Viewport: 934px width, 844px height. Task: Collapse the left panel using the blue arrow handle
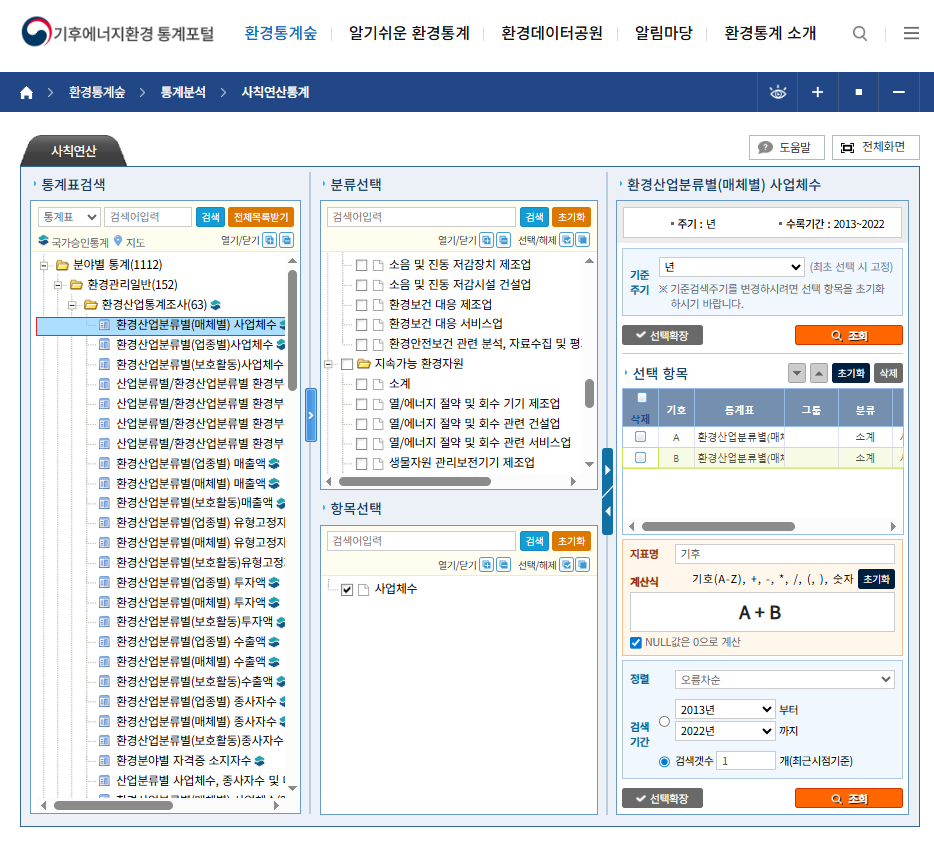click(x=310, y=414)
